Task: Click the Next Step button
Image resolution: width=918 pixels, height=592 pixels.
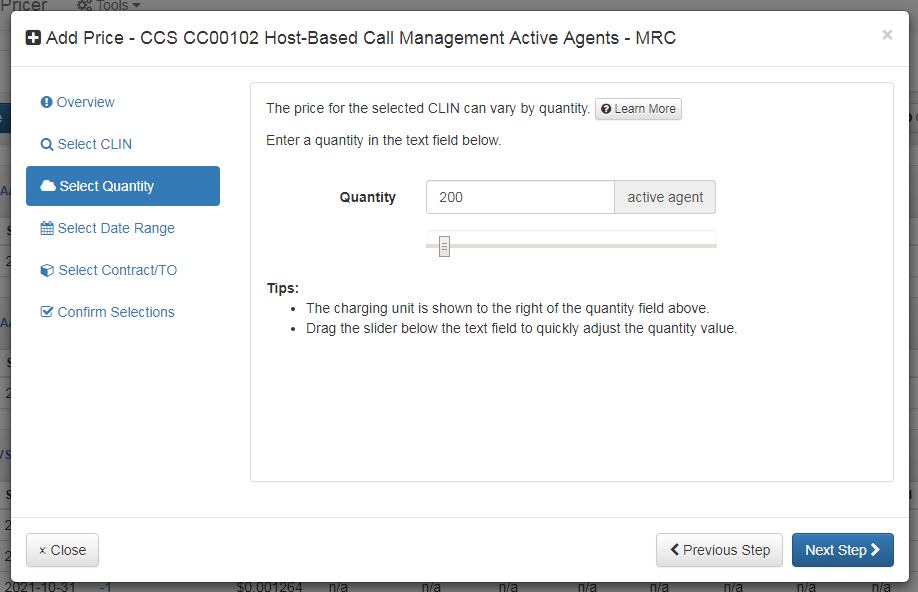Action: (842, 550)
